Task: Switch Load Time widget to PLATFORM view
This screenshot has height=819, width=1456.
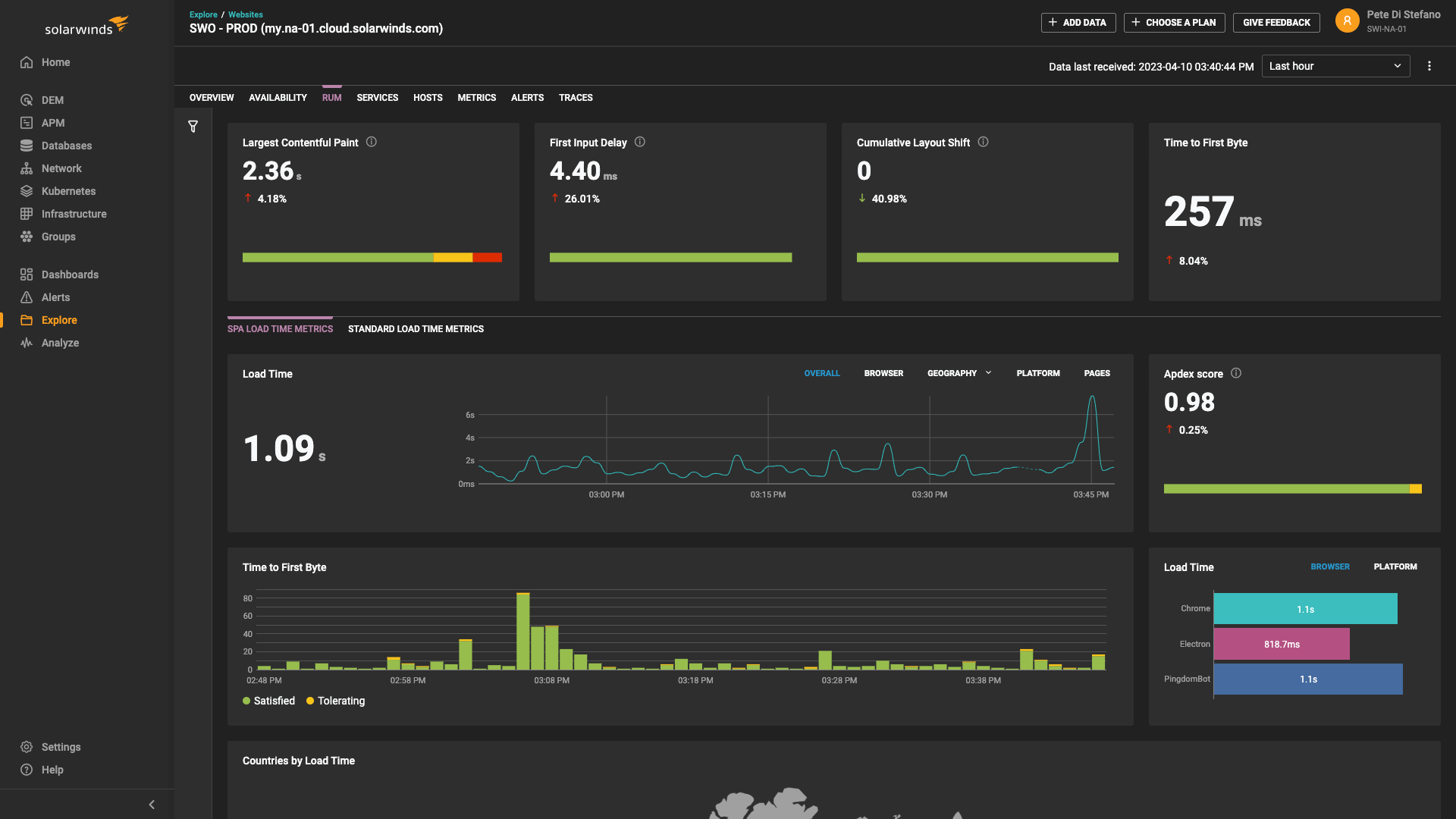Action: point(1395,566)
